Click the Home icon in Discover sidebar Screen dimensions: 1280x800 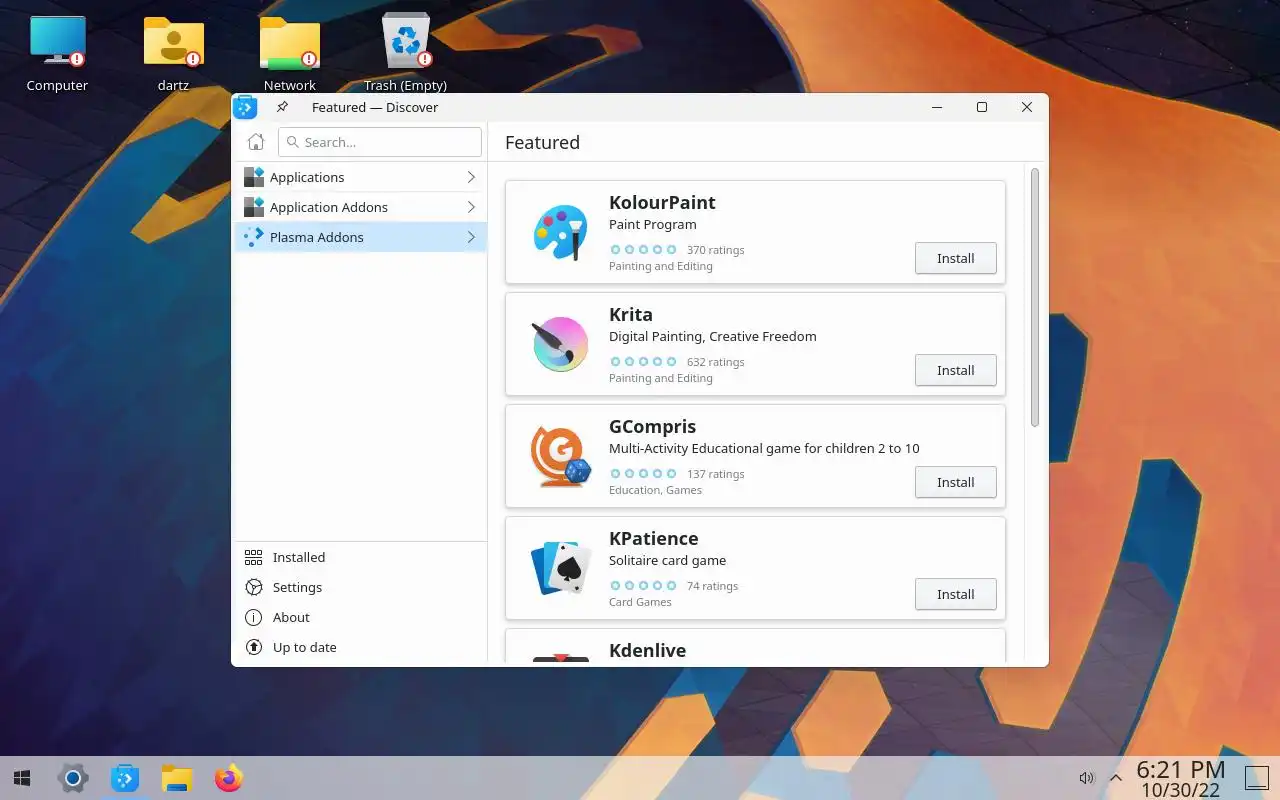pos(256,142)
